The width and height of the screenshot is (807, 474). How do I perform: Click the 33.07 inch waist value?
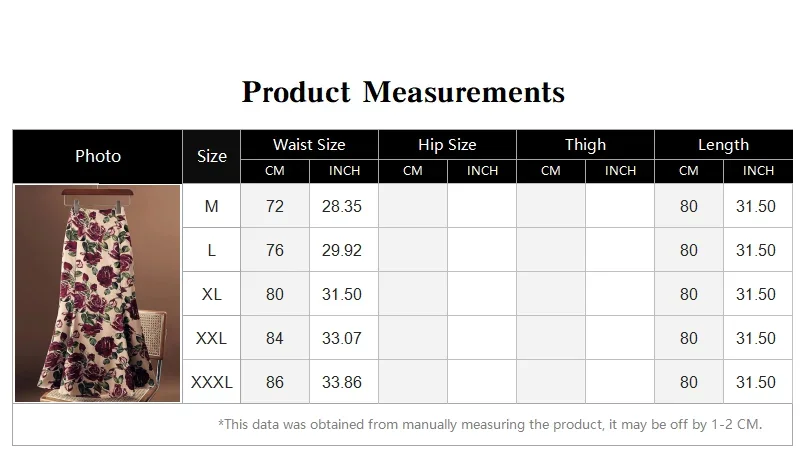click(342, 338)
